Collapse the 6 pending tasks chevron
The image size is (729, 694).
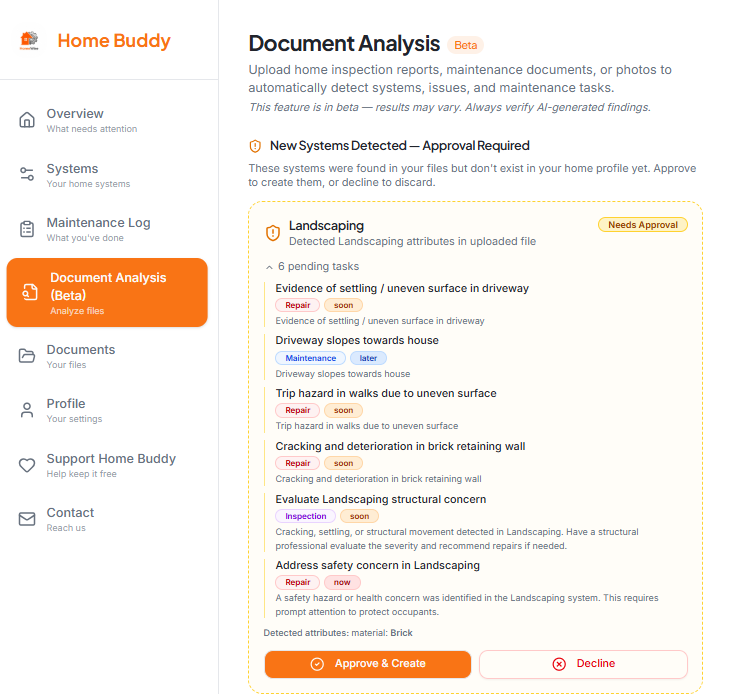(x=269, y=267)
